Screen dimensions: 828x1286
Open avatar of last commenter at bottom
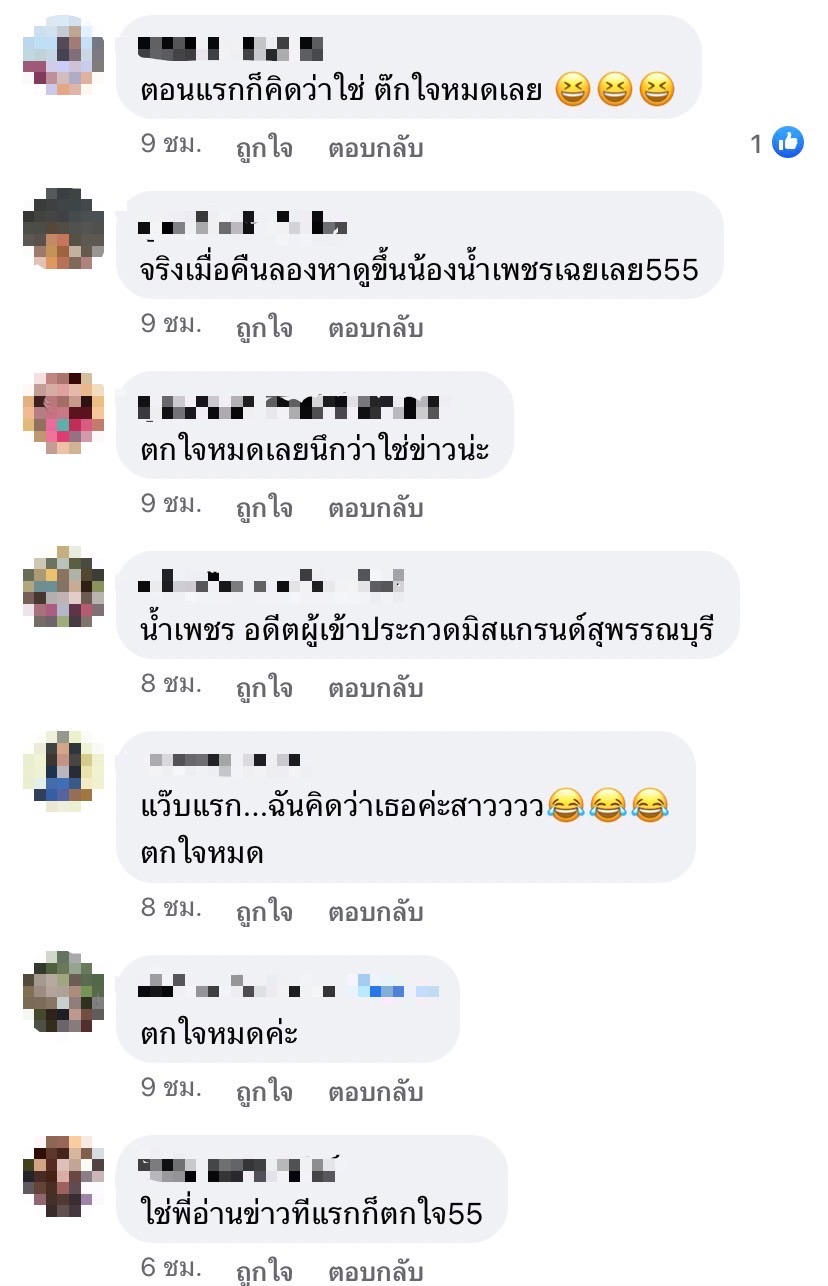pyautogui.click(x=64, y=1176)
